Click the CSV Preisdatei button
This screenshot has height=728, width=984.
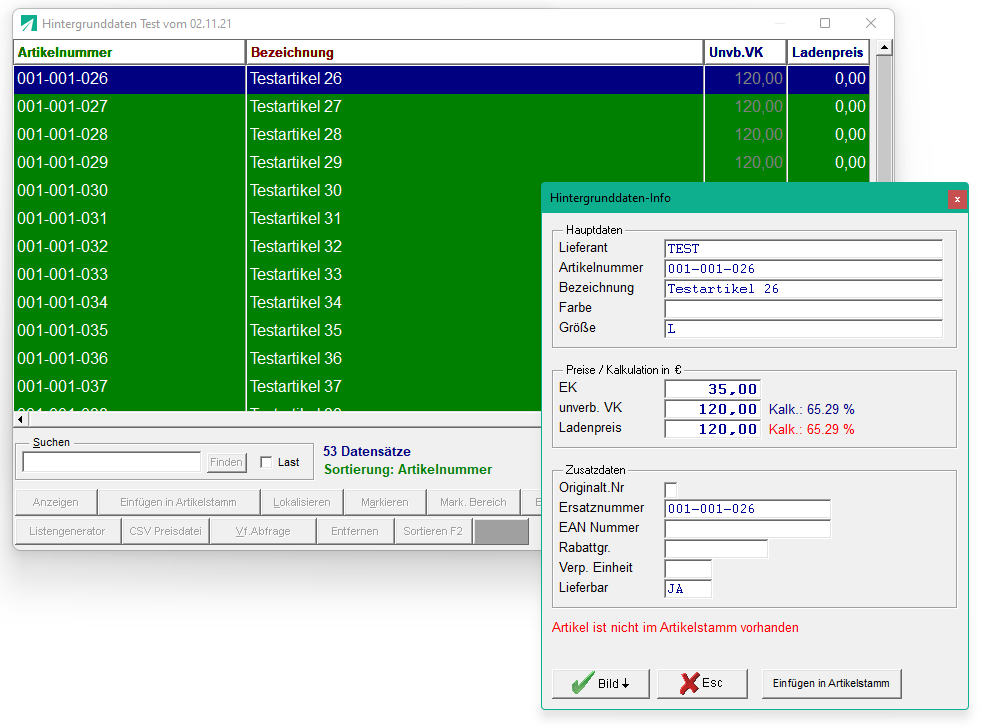[x=165, y=531]
